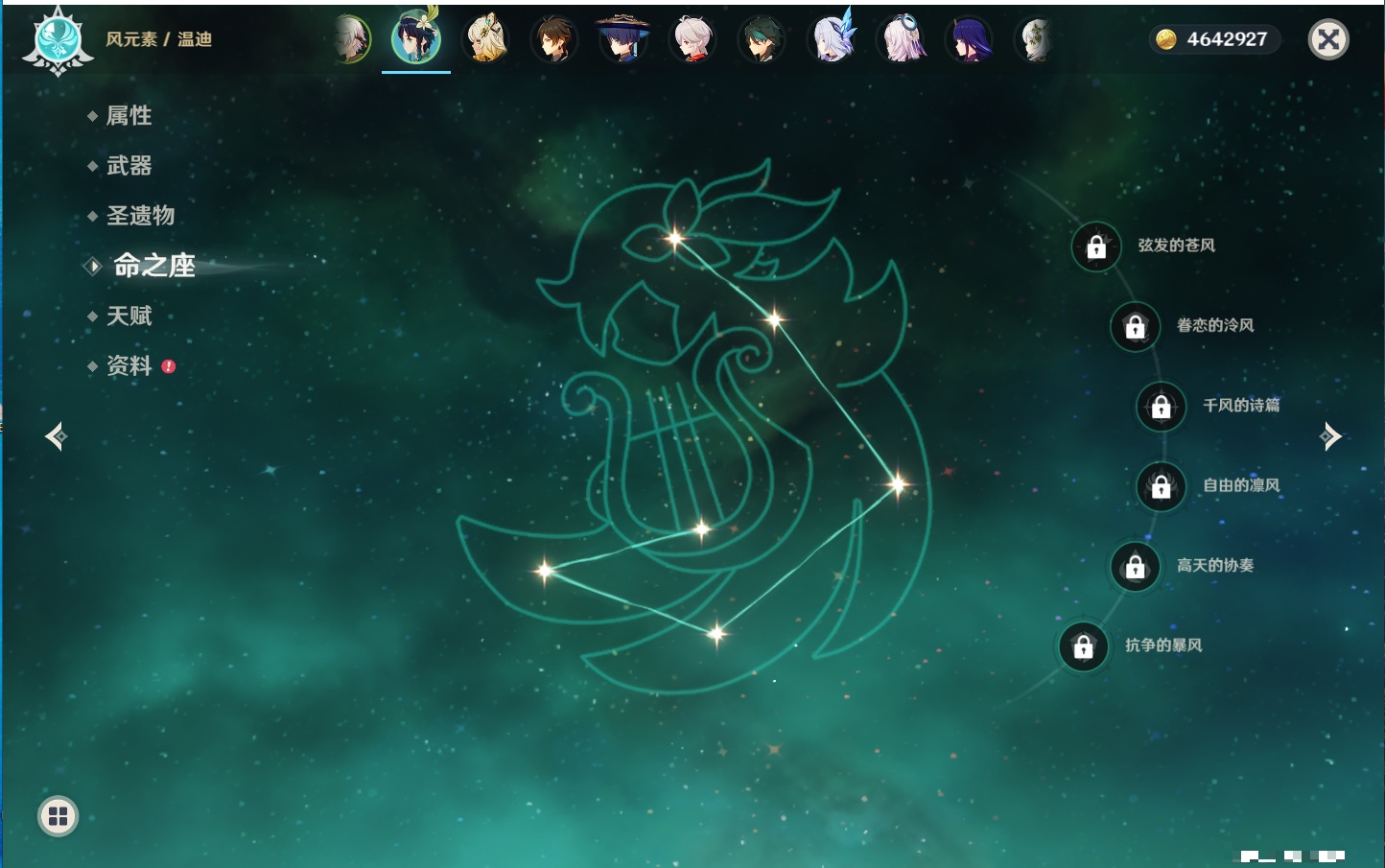Select the avatar with green leaf hair ornament
This screenshot has width=1385, height=868.
[1036, 39]
